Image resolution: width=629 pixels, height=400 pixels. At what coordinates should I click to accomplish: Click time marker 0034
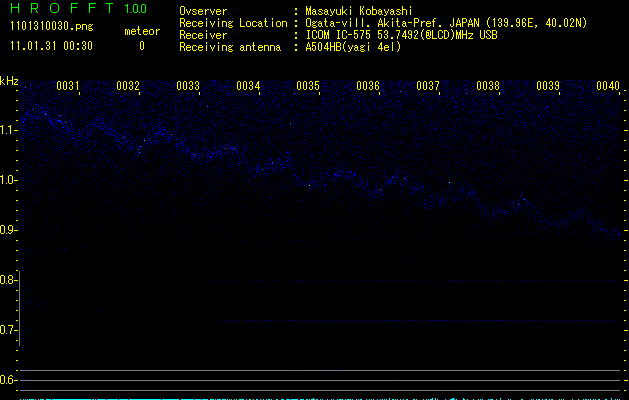point(248,86)
